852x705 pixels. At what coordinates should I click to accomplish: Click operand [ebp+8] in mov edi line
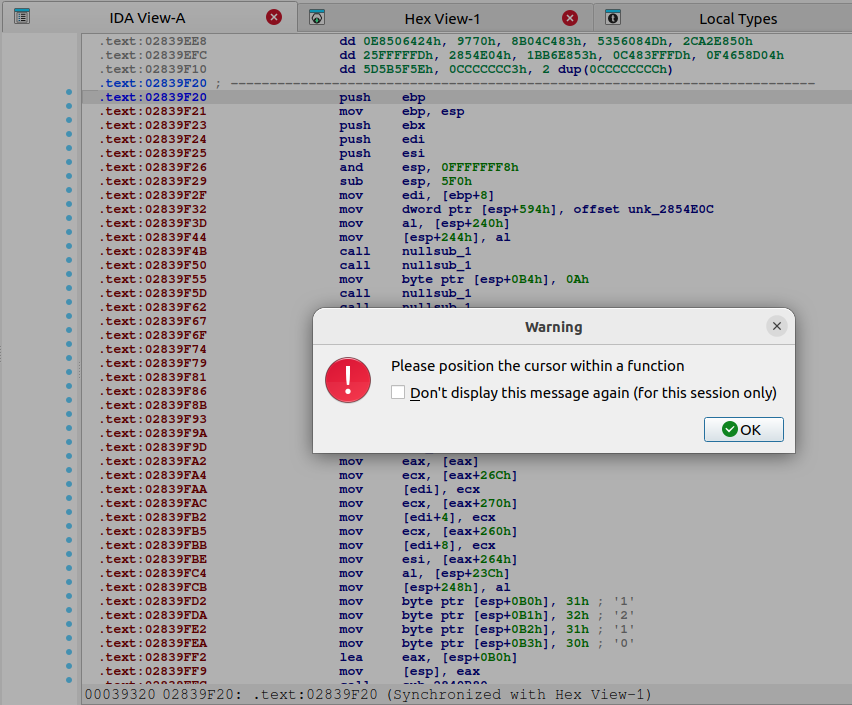coord(467,195)
